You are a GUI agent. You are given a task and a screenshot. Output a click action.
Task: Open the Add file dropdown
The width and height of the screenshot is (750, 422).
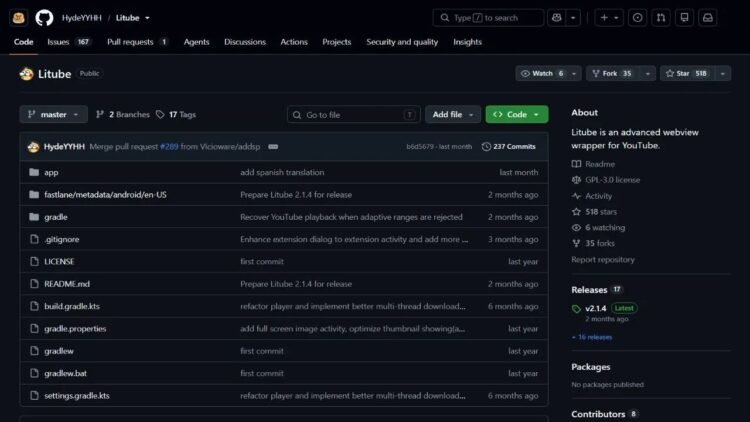[x=452, y=114]
